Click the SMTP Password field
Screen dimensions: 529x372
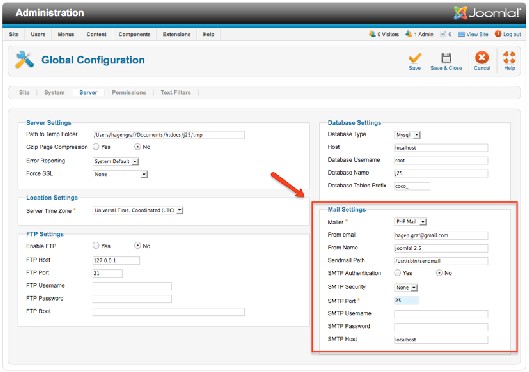coord(441,327)
